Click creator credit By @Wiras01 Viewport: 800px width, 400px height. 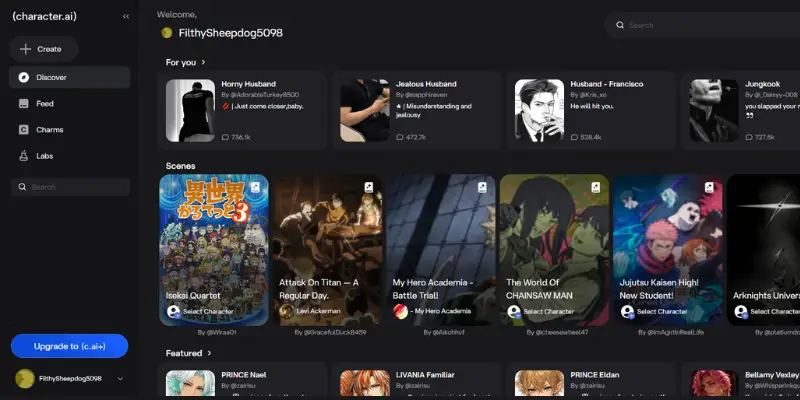(217, 332)
